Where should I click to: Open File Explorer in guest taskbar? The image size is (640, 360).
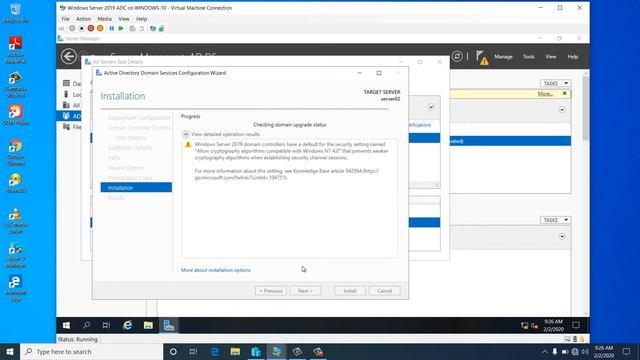pos(148,325)
